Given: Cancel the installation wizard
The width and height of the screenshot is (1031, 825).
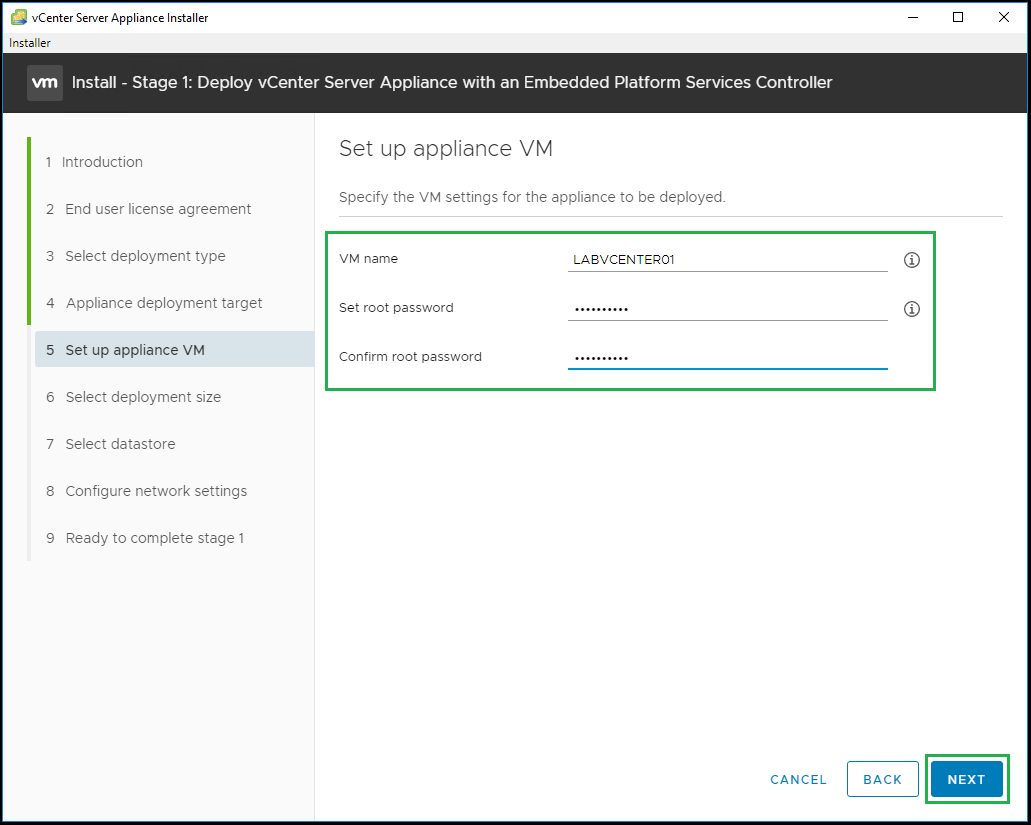Looking at the screenshot, I should (x=798, y=779).
